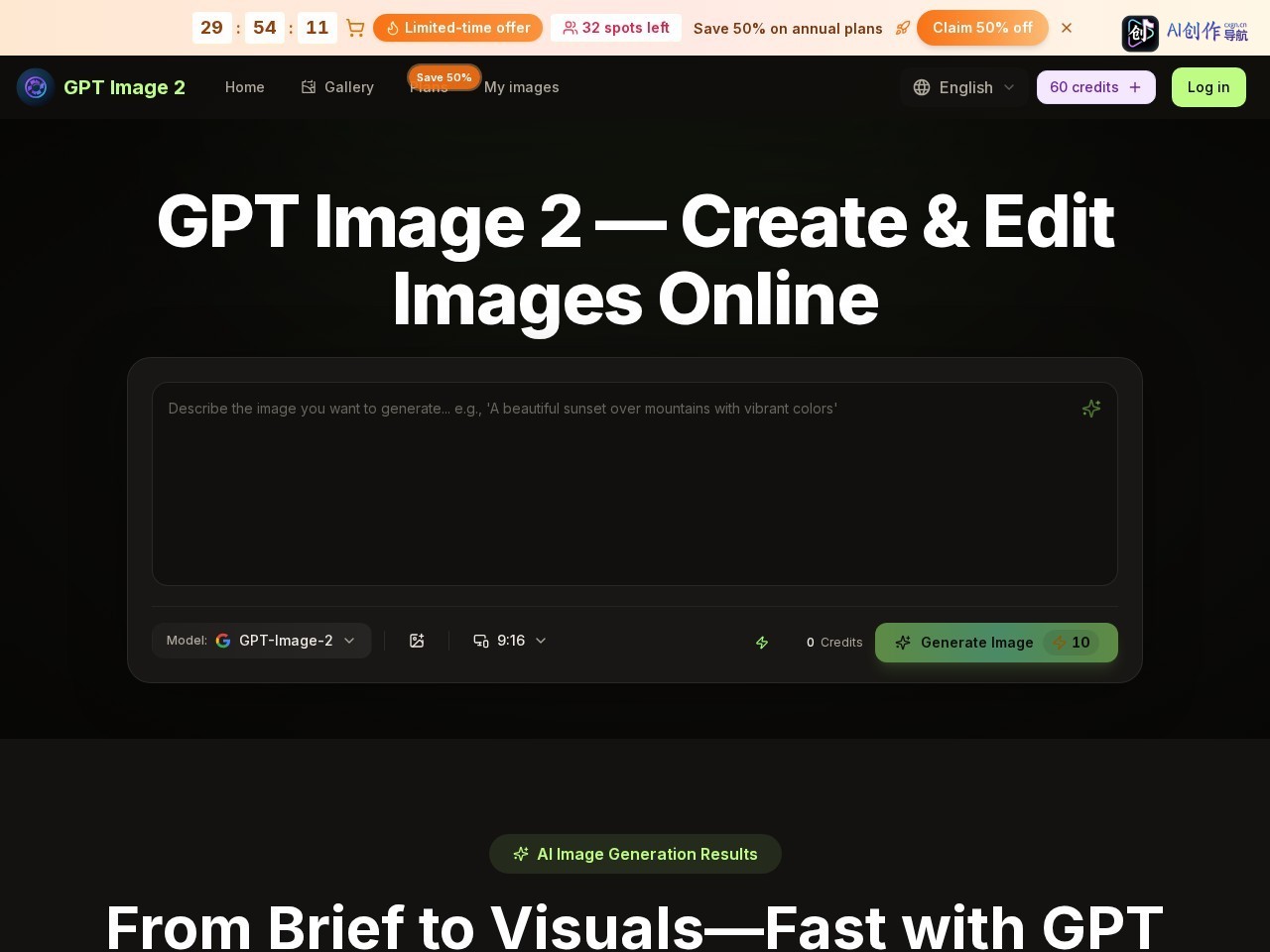Click 'Save 50% on annual plans' text
The image size is (1270, 952).
(788, 29)
